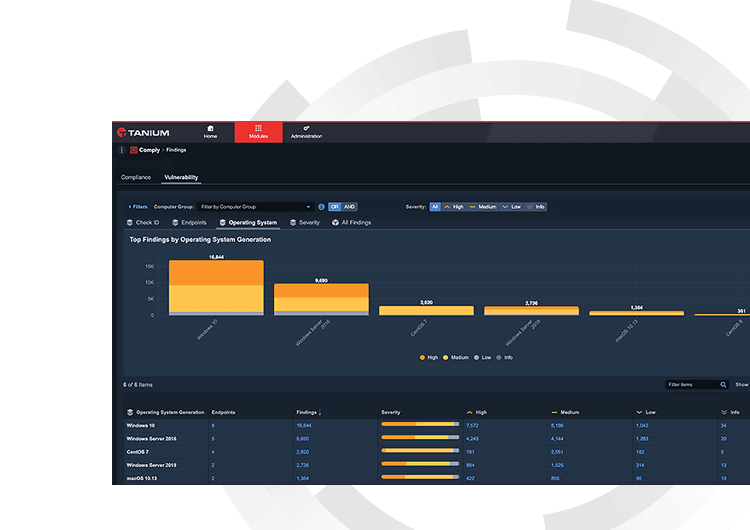The width and height of the screenshot is (750, 530).
Task: Click the Tanium logo icon
Action: click(x=121, y=132)
